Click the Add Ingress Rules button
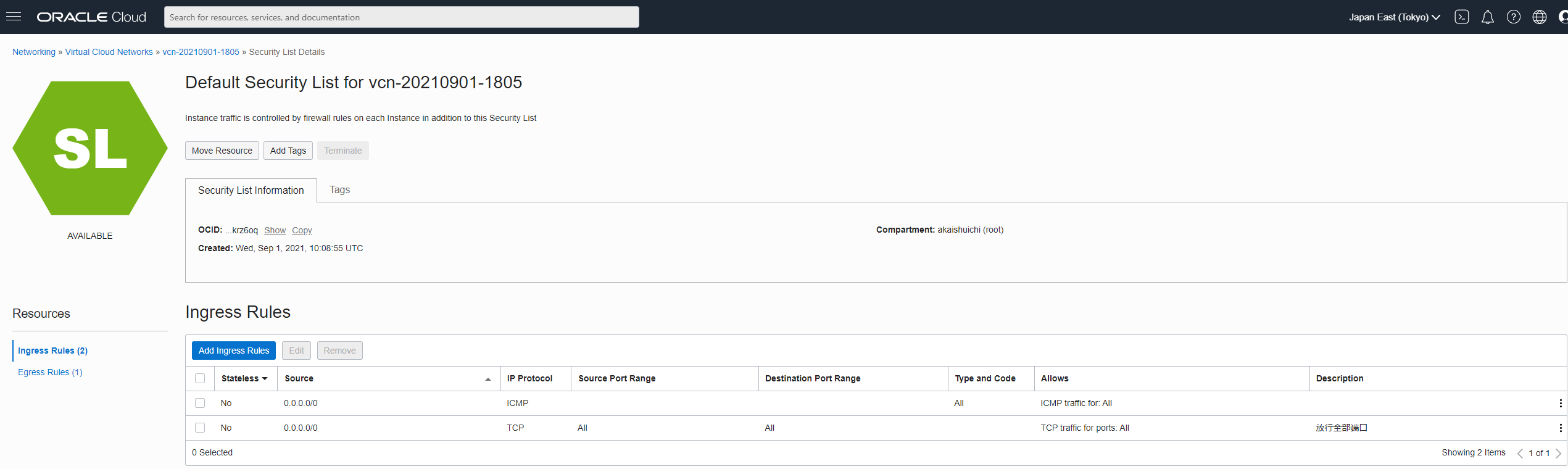The width and height of the screenshot is (1568, 469). point(233,351)
